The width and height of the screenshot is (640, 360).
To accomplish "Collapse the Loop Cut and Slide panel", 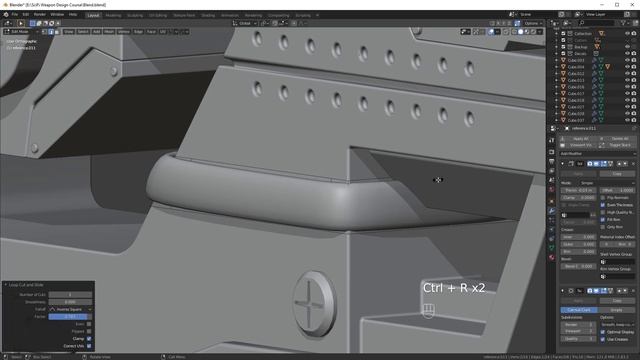I will pos(6,285).
